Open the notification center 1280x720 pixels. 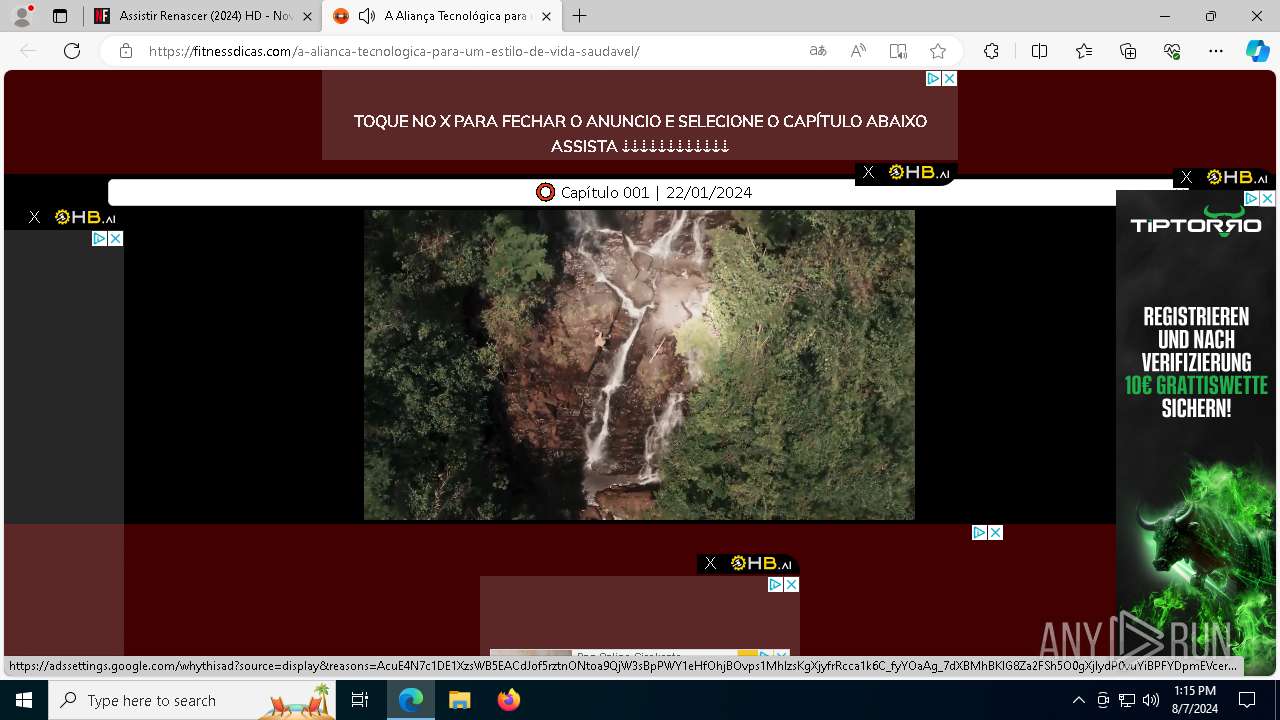1247,700
